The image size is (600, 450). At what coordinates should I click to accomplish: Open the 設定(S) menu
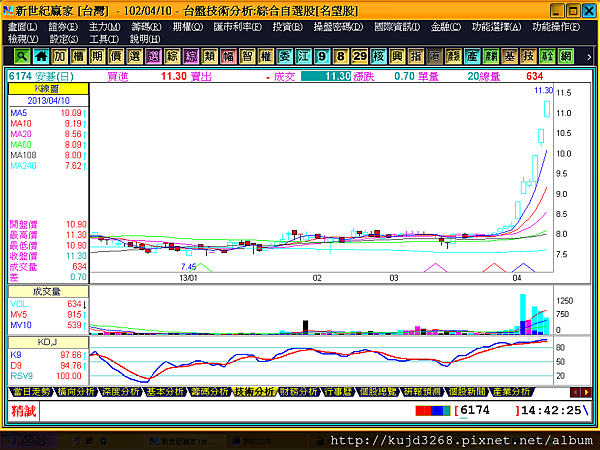point(64,39)
